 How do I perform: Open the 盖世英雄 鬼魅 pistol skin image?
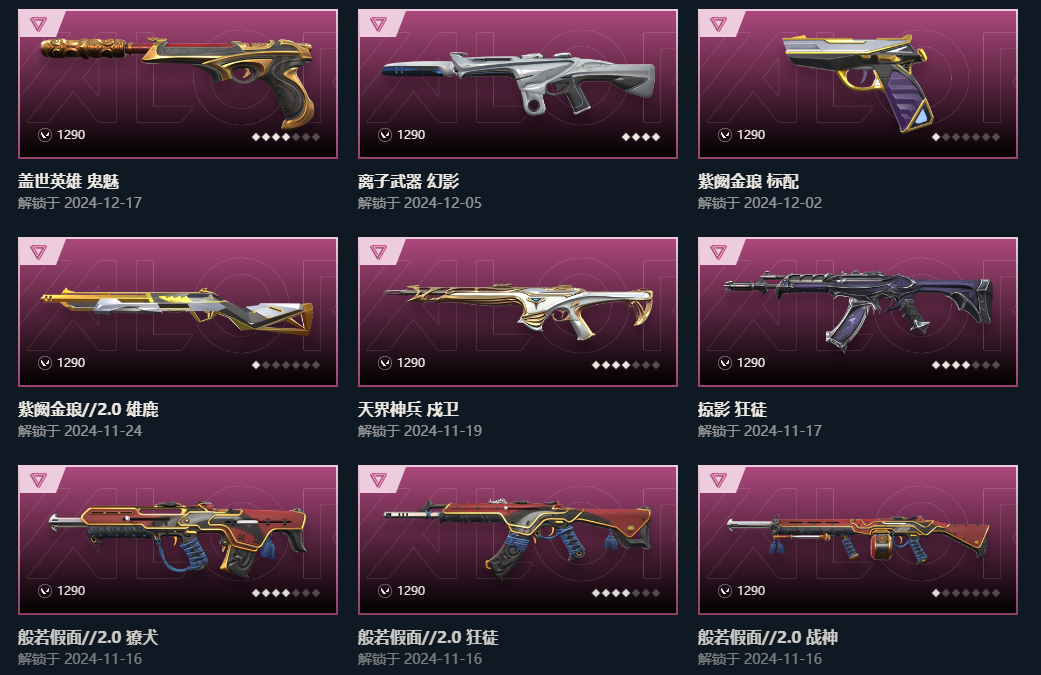tap(177, 81)
